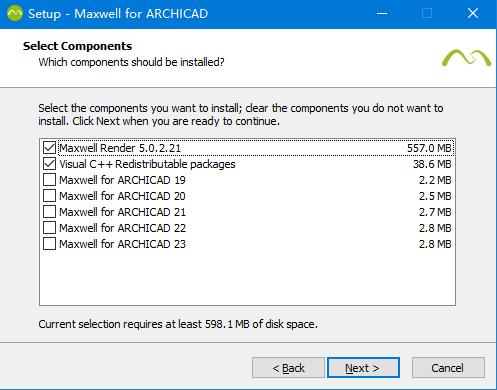The image size is (497, 390).
Task: Uncheck Visual C++ Redistributable packages
Action: pos(49,164)
